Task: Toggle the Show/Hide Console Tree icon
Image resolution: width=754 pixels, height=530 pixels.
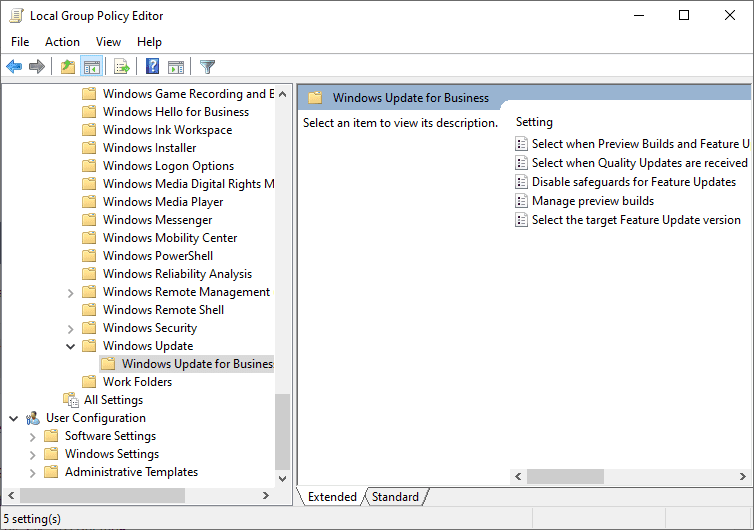Action: [x=91, y=66]
